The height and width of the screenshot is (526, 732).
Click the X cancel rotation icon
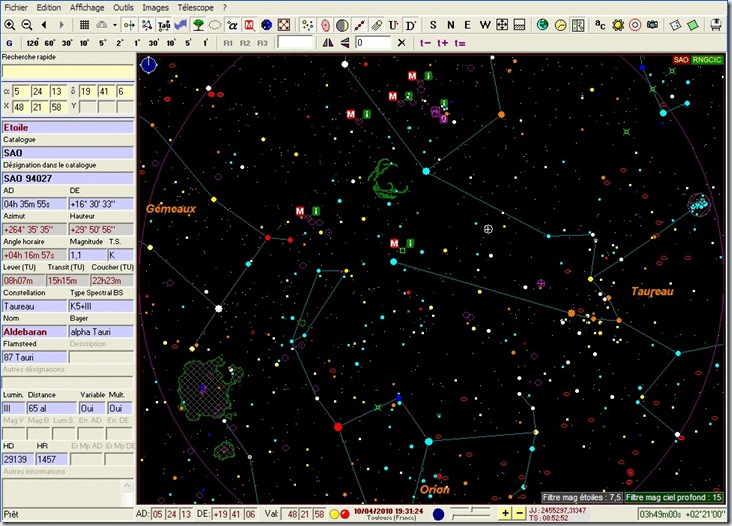(401, 43)
